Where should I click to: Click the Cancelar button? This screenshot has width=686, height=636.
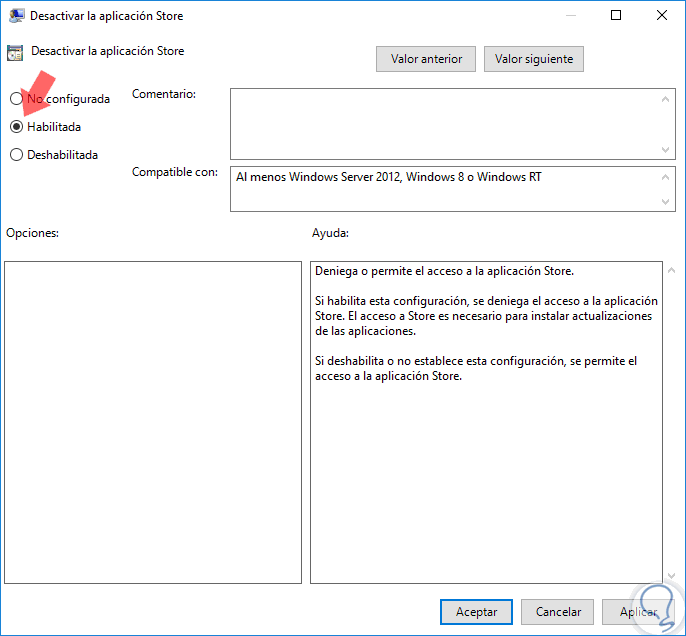[557, 612]
